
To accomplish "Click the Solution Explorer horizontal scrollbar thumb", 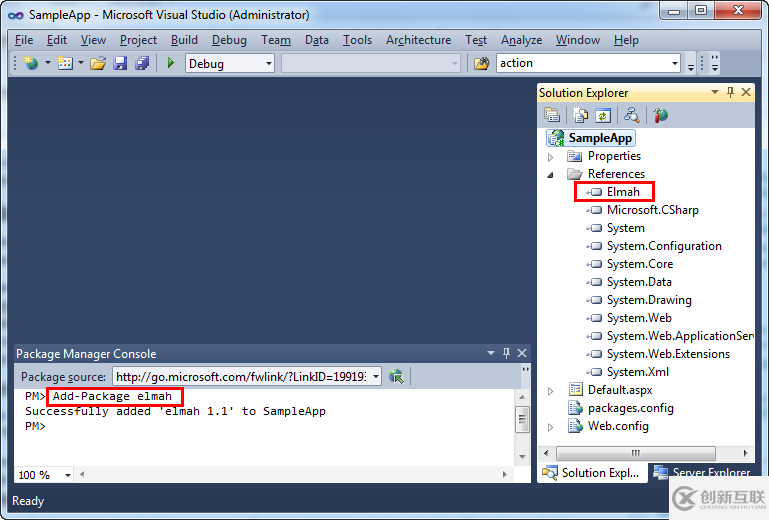I will point(636,453).
